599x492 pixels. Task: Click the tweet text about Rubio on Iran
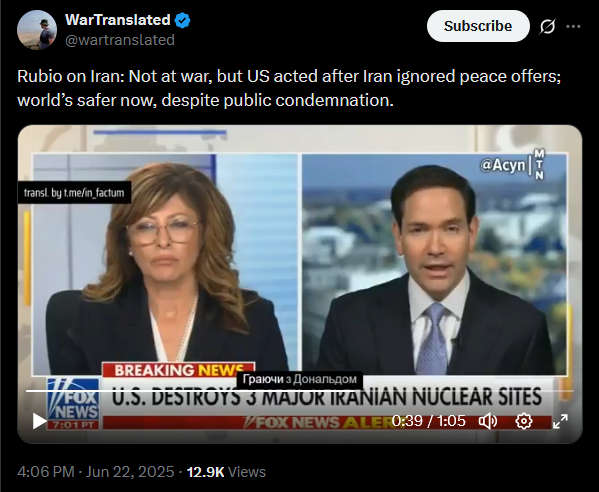point(289,88)
